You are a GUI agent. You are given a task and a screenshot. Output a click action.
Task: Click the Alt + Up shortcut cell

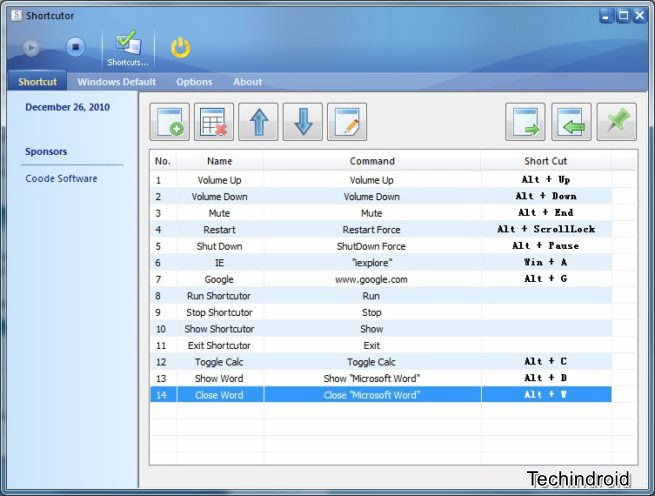point(546,180)
